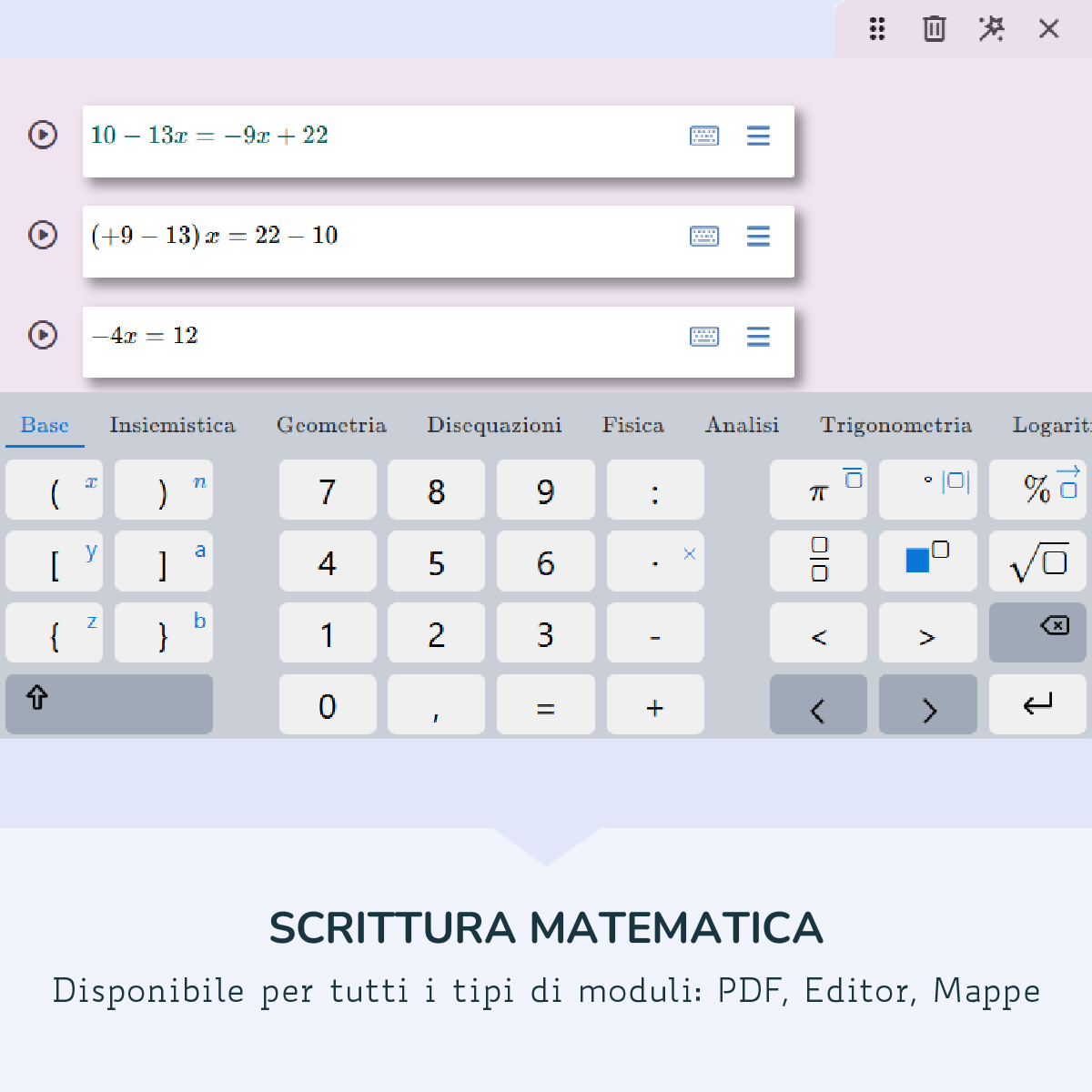Tap the close curly brace } key
Viewport: 1092px width, 1092px height.
coord(164,632)
